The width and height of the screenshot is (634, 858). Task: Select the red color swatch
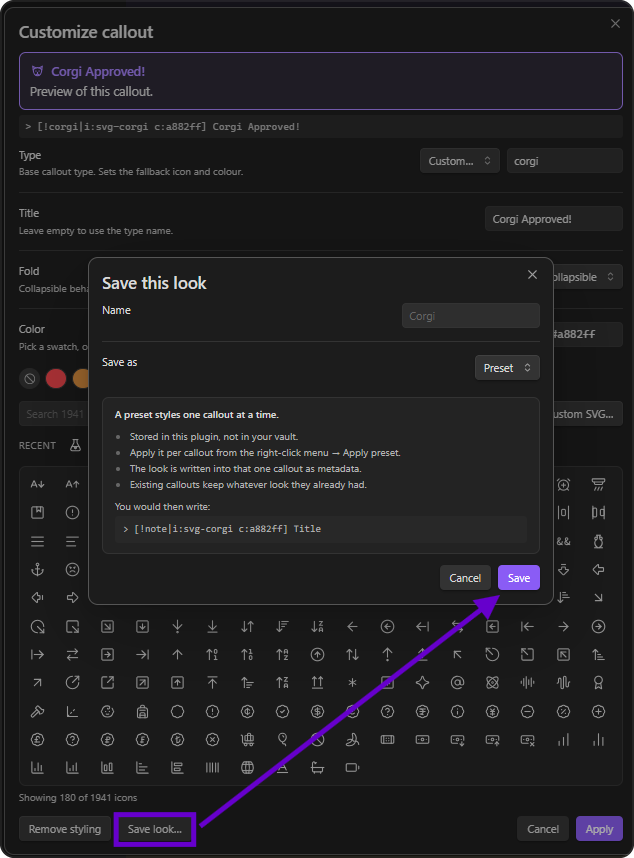tap(56, 378)
